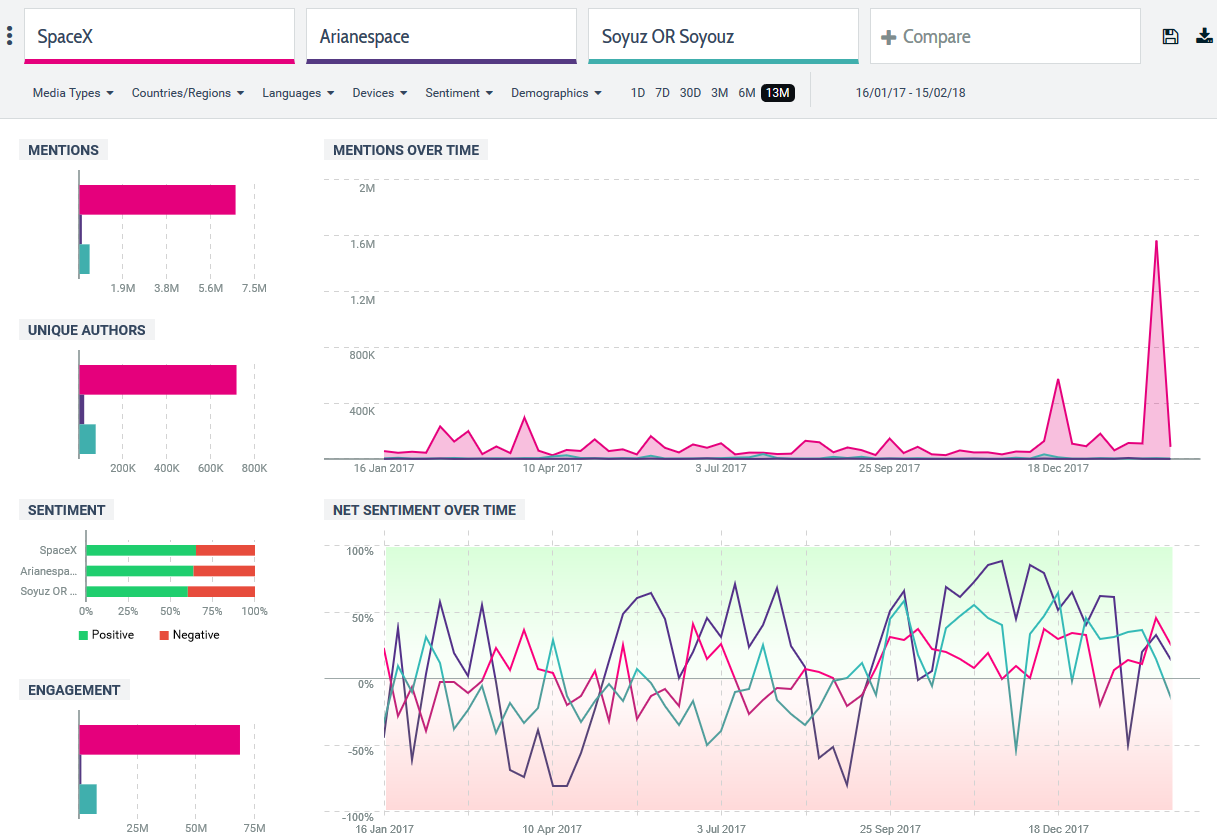This screenshot has height=839, width=1217.
Task: Edit the Arianespace query field
Action: tap(441, 36)
